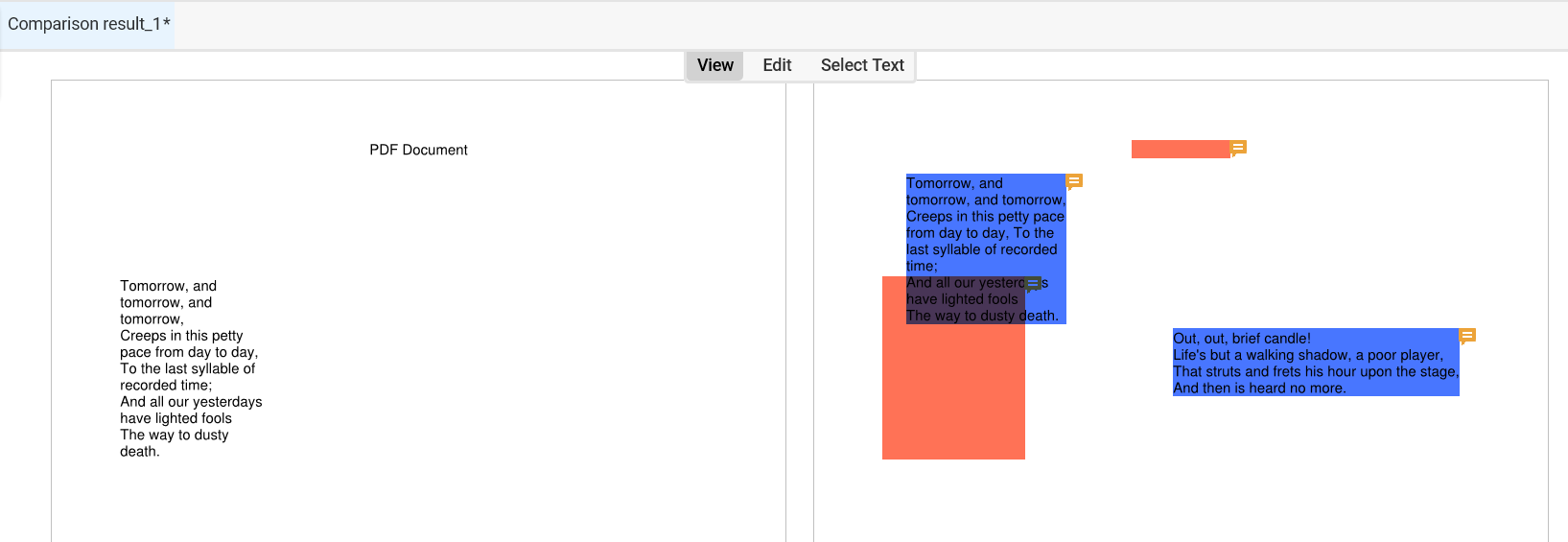This screenshot has height=542, width=1568.
Task: Switch to Edit mode
Action: (777, 65)
